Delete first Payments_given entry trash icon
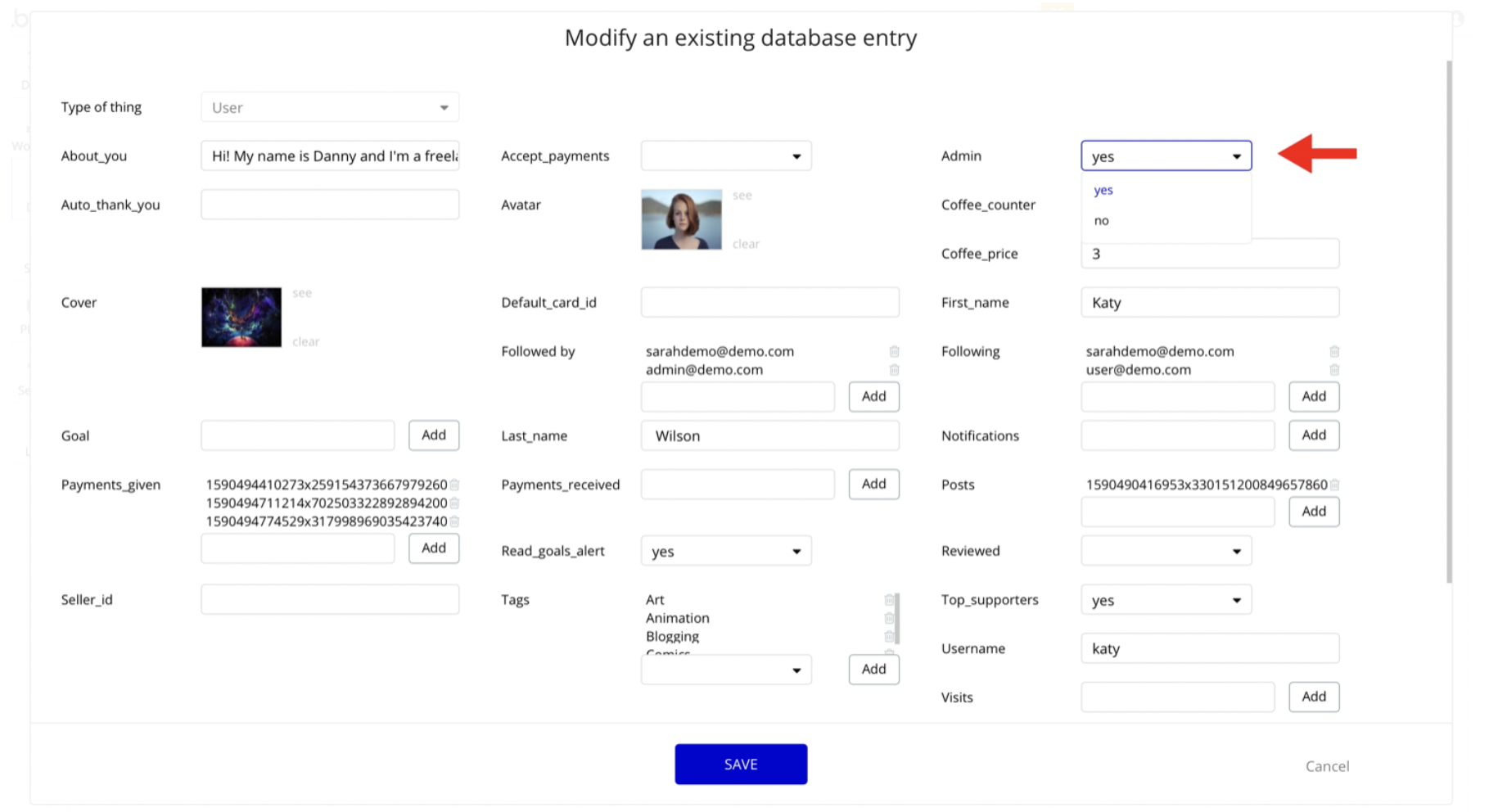1498x812 pixels. [454, 485]
